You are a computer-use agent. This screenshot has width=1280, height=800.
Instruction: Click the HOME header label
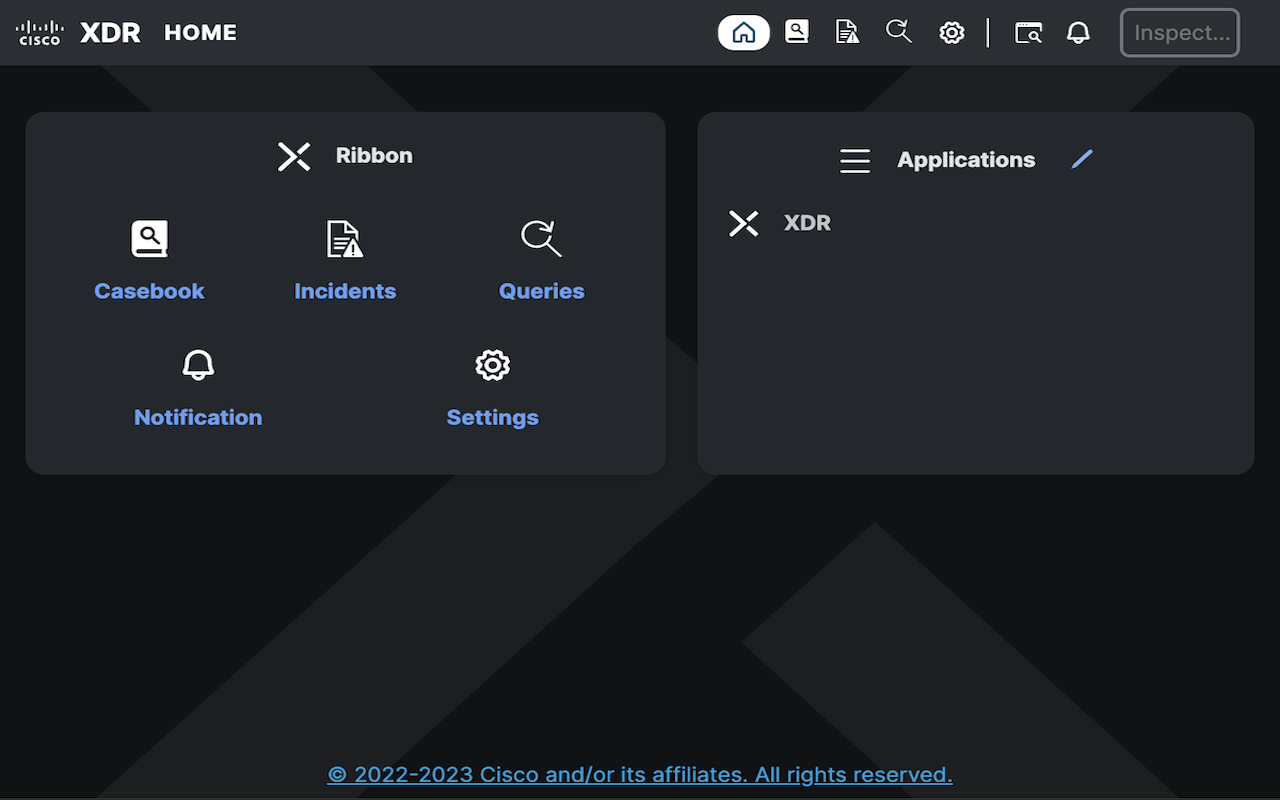(200, 33)
